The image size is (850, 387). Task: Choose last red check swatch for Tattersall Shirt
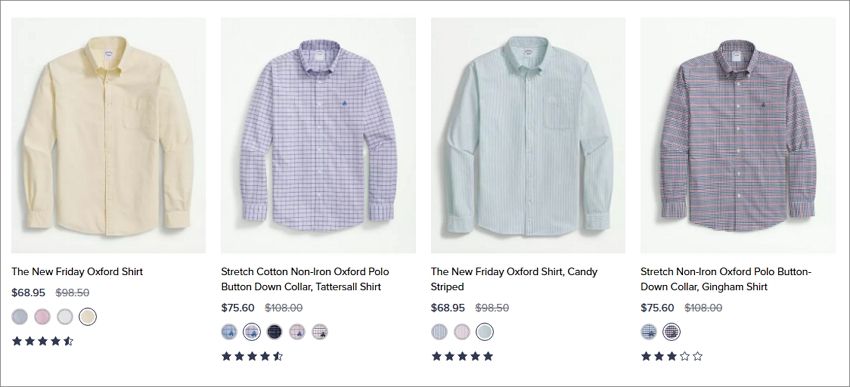coord(320,332)
